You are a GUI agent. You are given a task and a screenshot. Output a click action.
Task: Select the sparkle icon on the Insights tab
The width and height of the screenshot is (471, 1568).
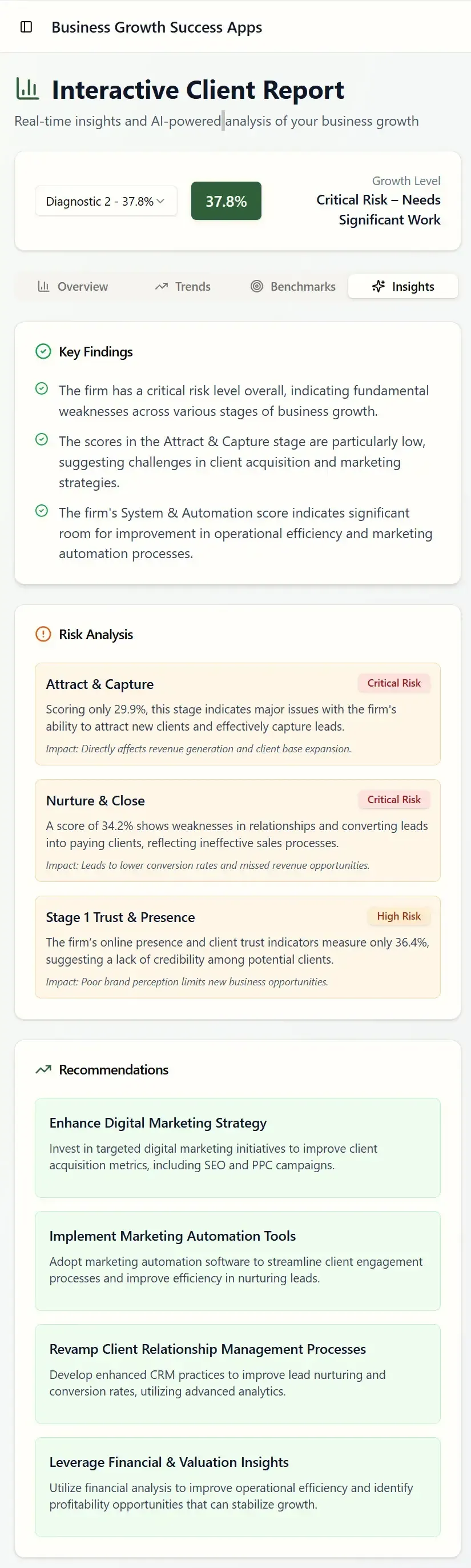tap(379, 286)
